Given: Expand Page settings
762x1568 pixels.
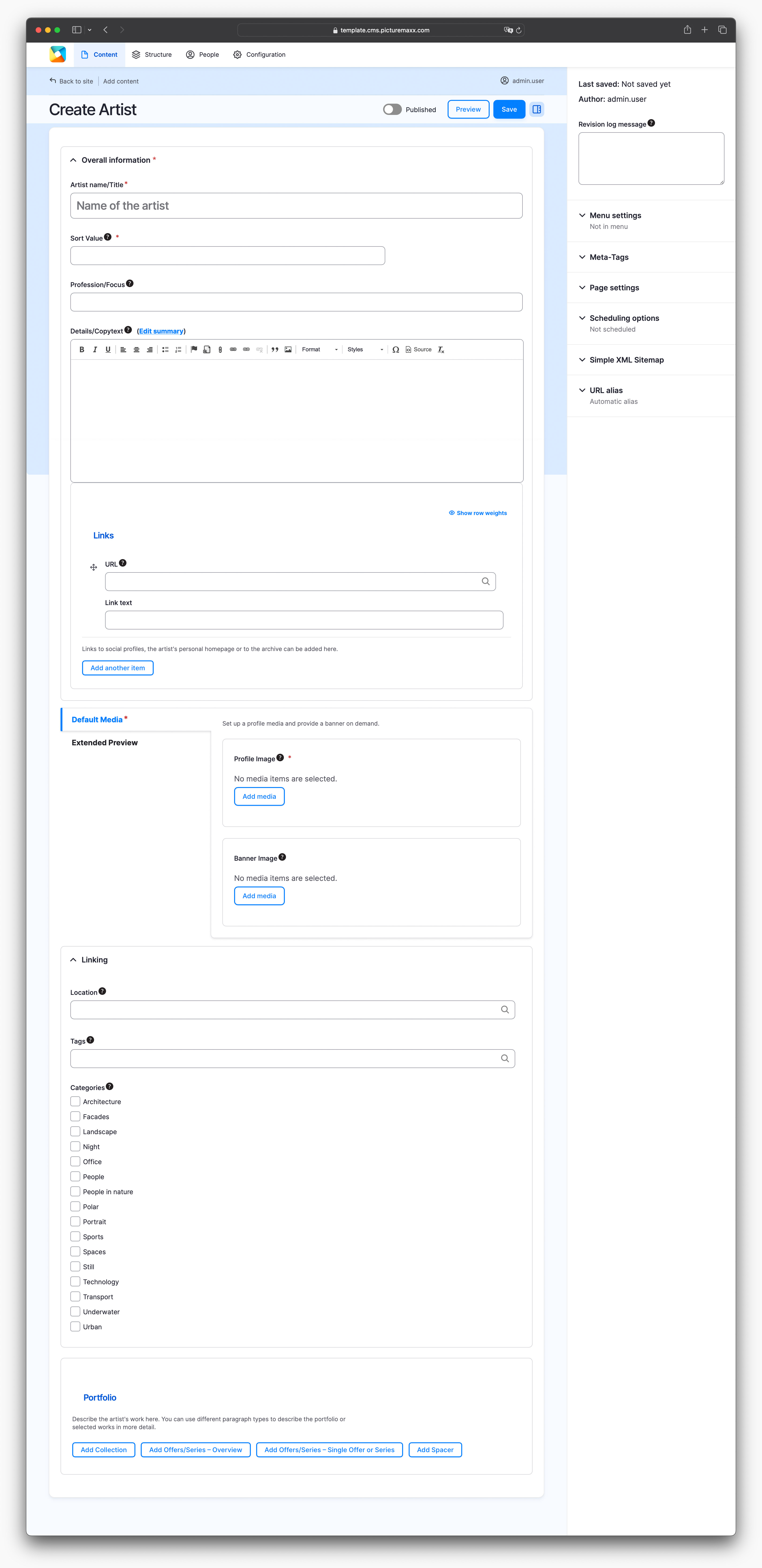Looking at the screenshot, I should pyautogui.click(x=609, y=288).
